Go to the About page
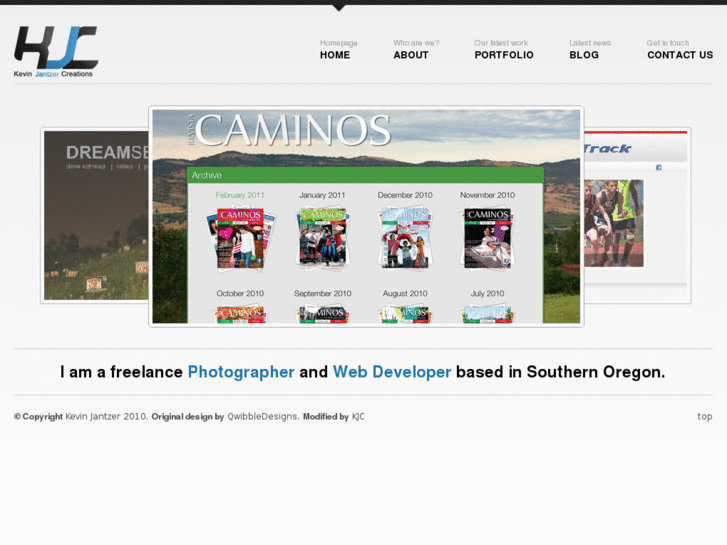The image size is (727, 545). 416,50
